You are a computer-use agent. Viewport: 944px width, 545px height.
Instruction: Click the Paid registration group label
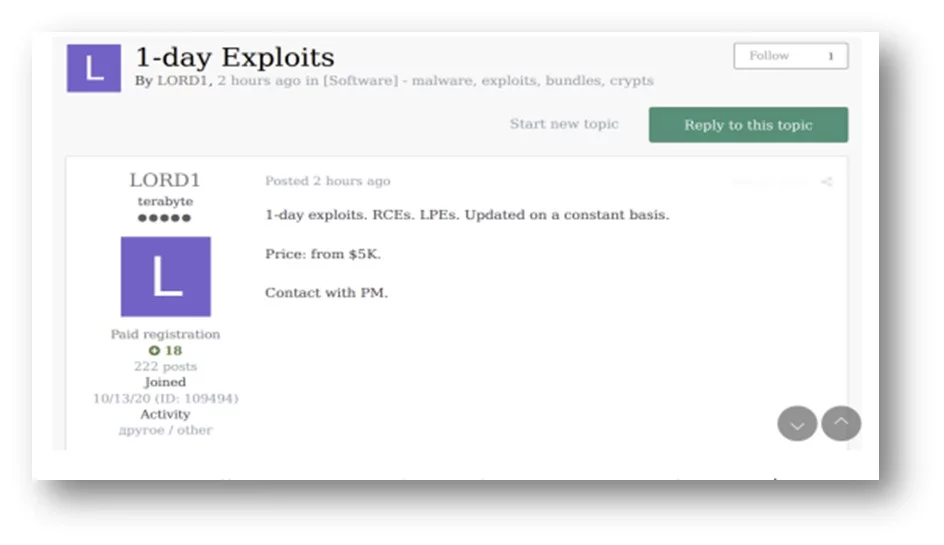point(165,335)
